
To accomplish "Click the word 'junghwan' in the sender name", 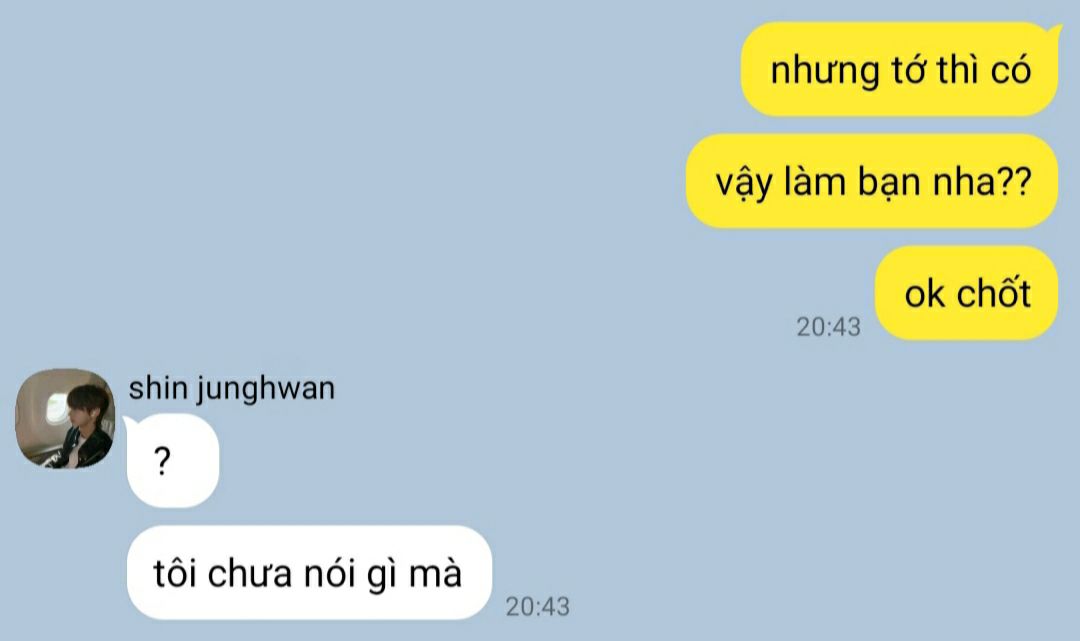I will (x=266, y=390).
